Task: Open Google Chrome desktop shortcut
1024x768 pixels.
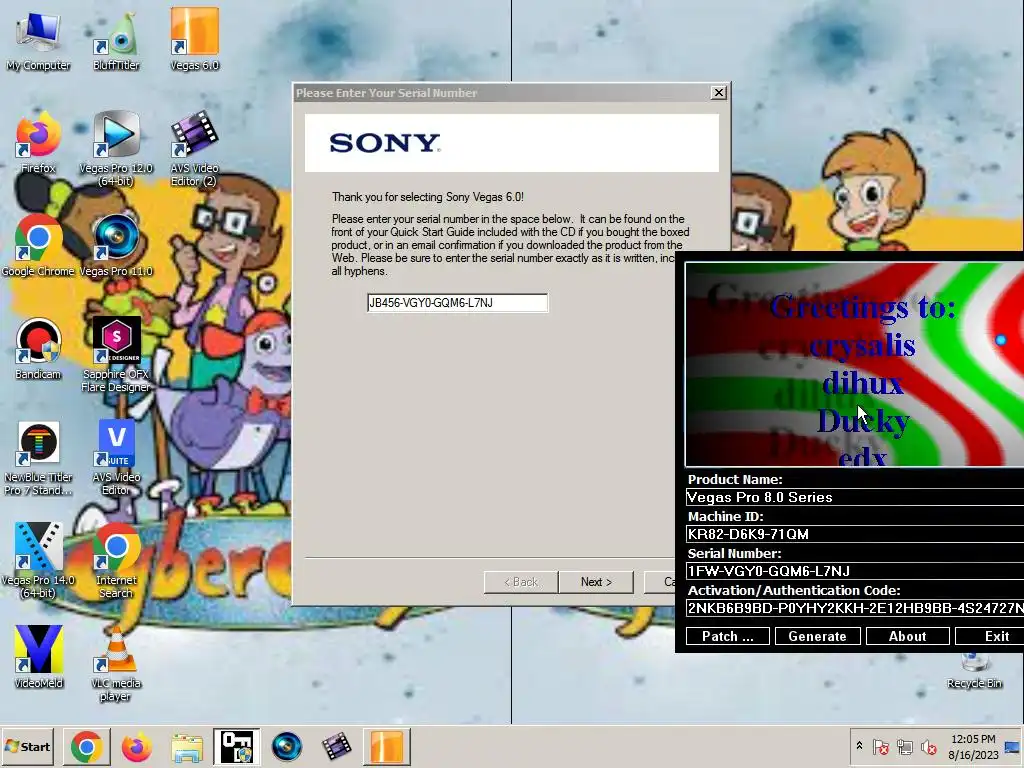Action: (x=38, y=246)
